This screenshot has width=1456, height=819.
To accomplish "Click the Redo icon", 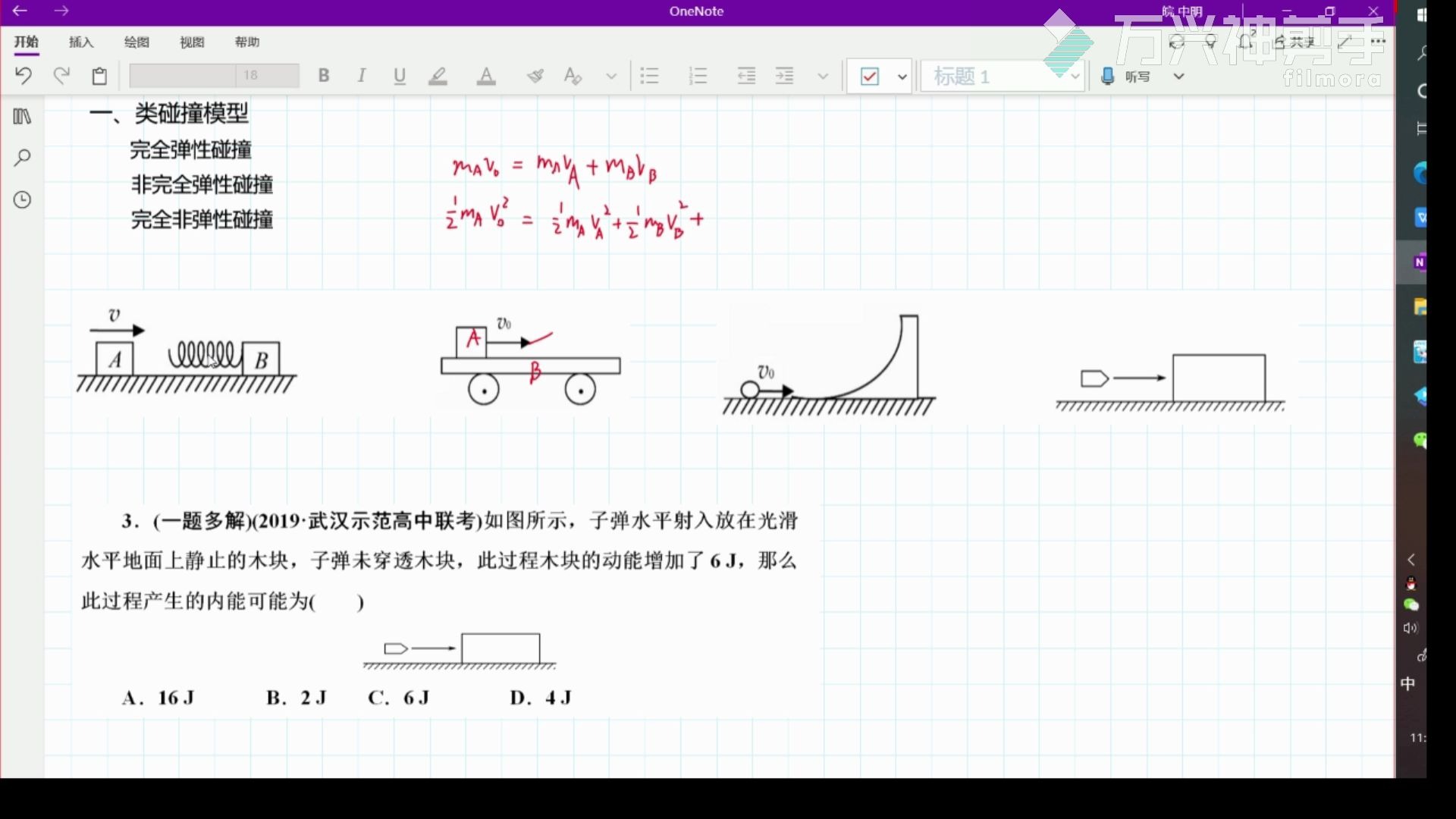I will click(x=61, y=76).
